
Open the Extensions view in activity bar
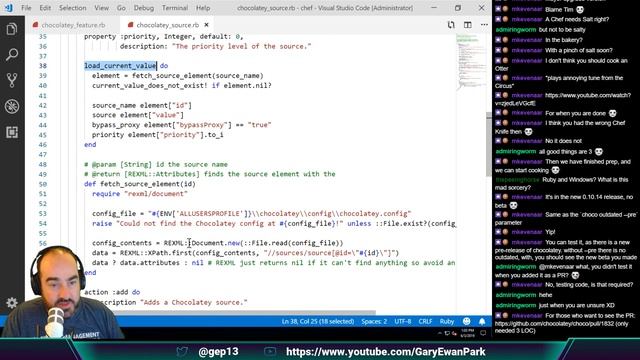pyautogui.click(x=11, y=132)
